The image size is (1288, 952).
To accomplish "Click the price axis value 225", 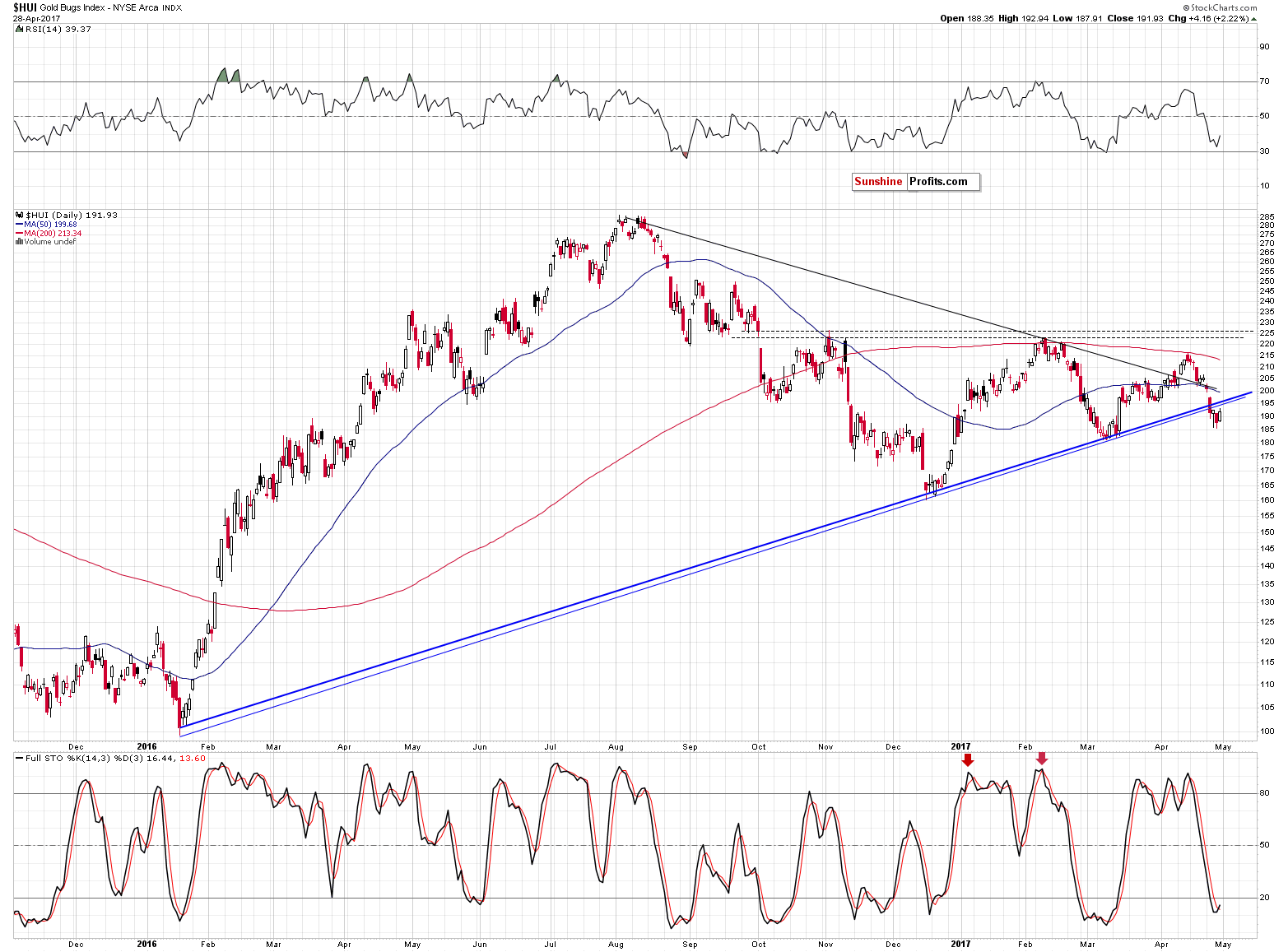I will point(1267,332).
